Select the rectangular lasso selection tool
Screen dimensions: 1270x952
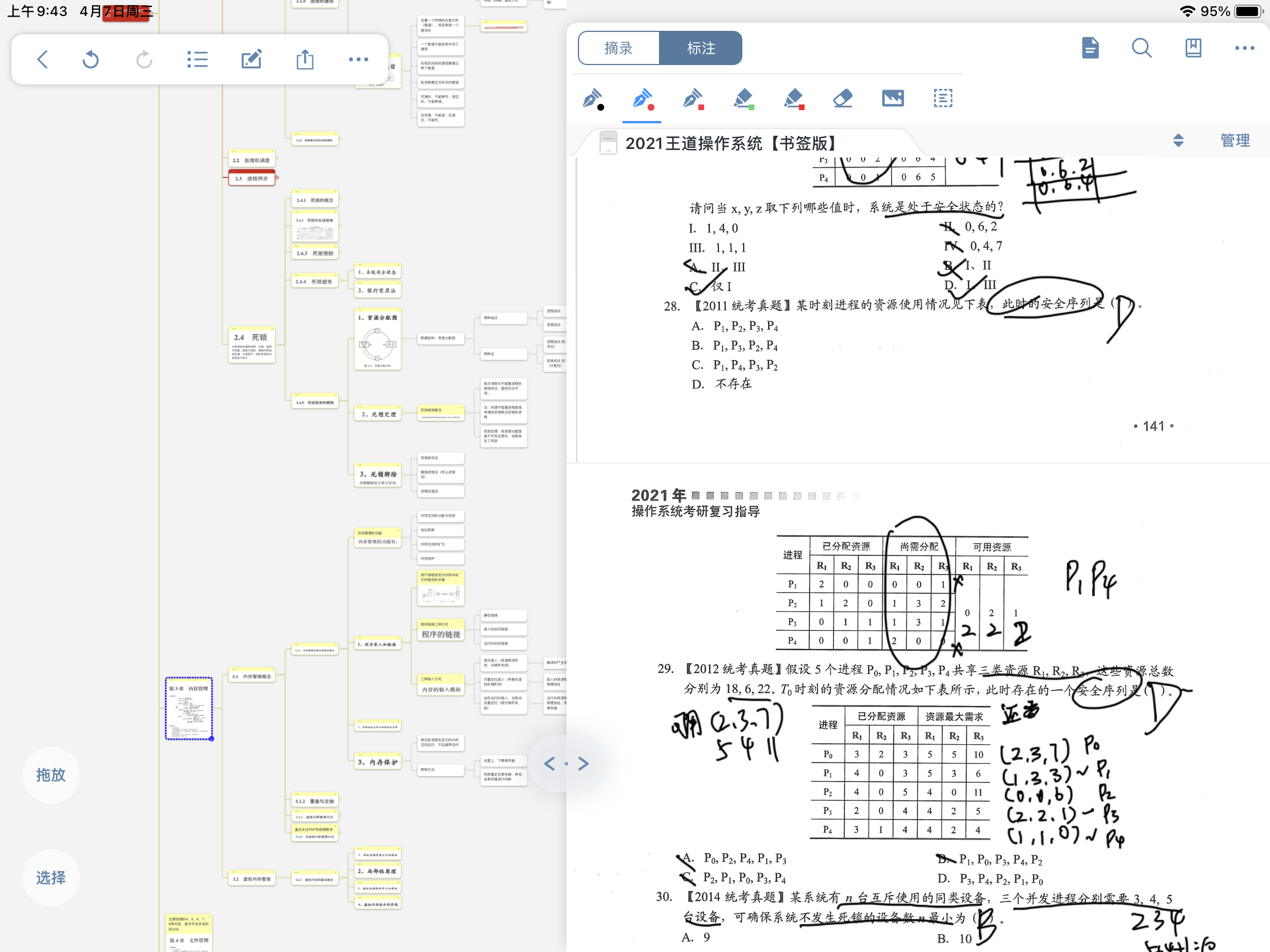942,98
